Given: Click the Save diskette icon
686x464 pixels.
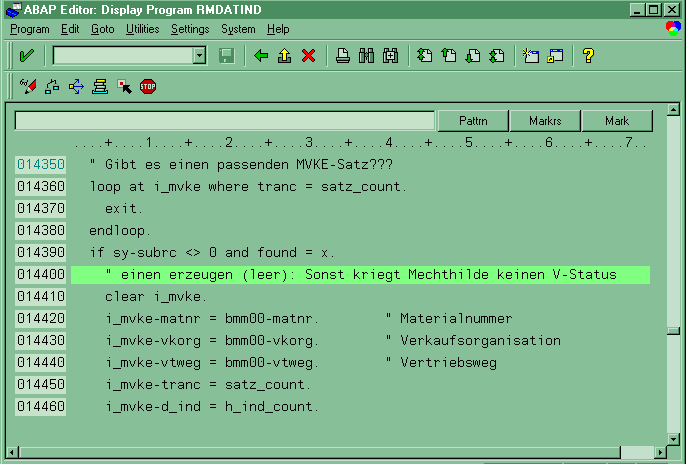Looking at the screenshot, I should click(226, 56).
